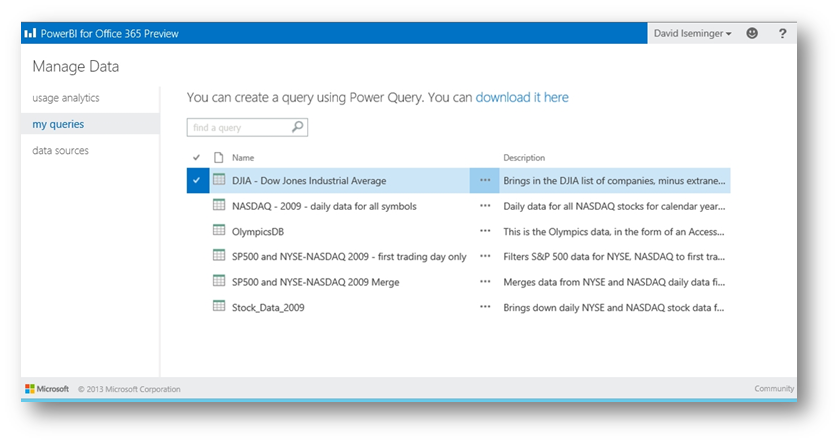Open the help question mark icon
This screenshot has height=444, width=839.
pos(782,34)
